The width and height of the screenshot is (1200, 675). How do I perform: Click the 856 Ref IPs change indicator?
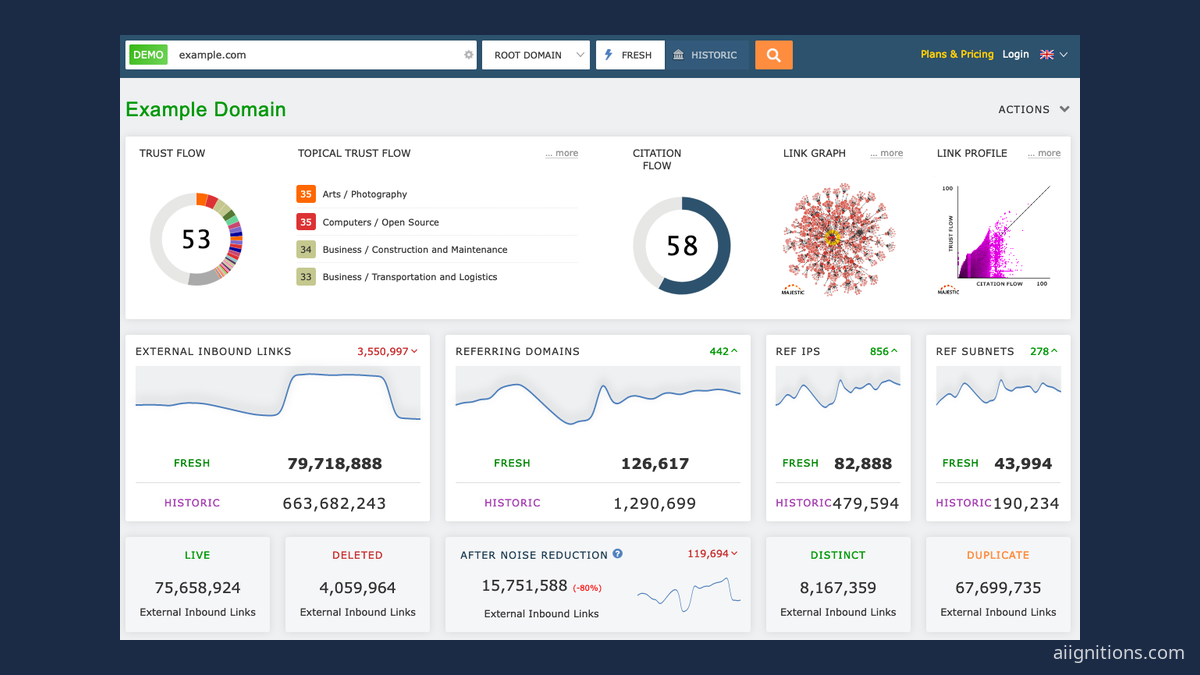pyautogui.click(x=884, y=351)
